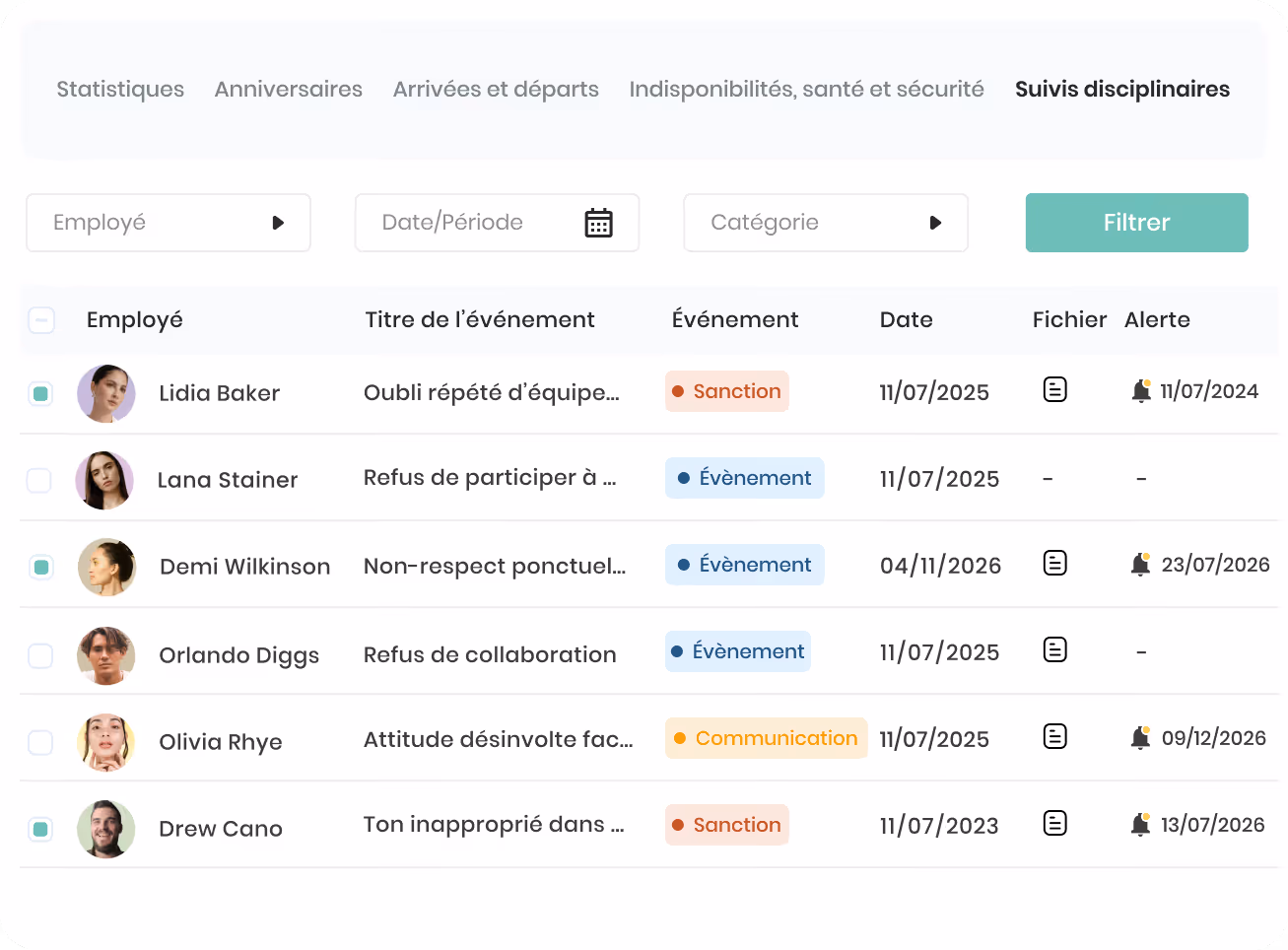Switch to the Statistiques tab
The image size is (1288, 950).
120,90
